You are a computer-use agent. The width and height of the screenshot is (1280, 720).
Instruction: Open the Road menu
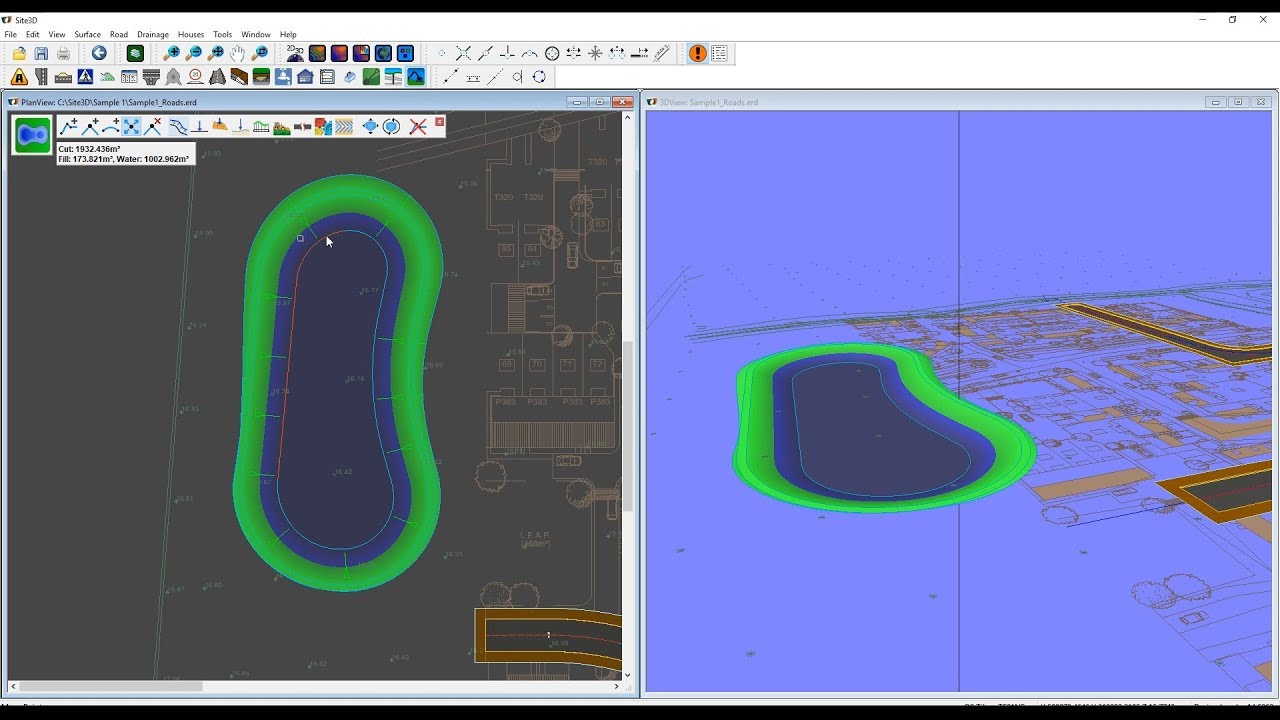click(119, 34)
